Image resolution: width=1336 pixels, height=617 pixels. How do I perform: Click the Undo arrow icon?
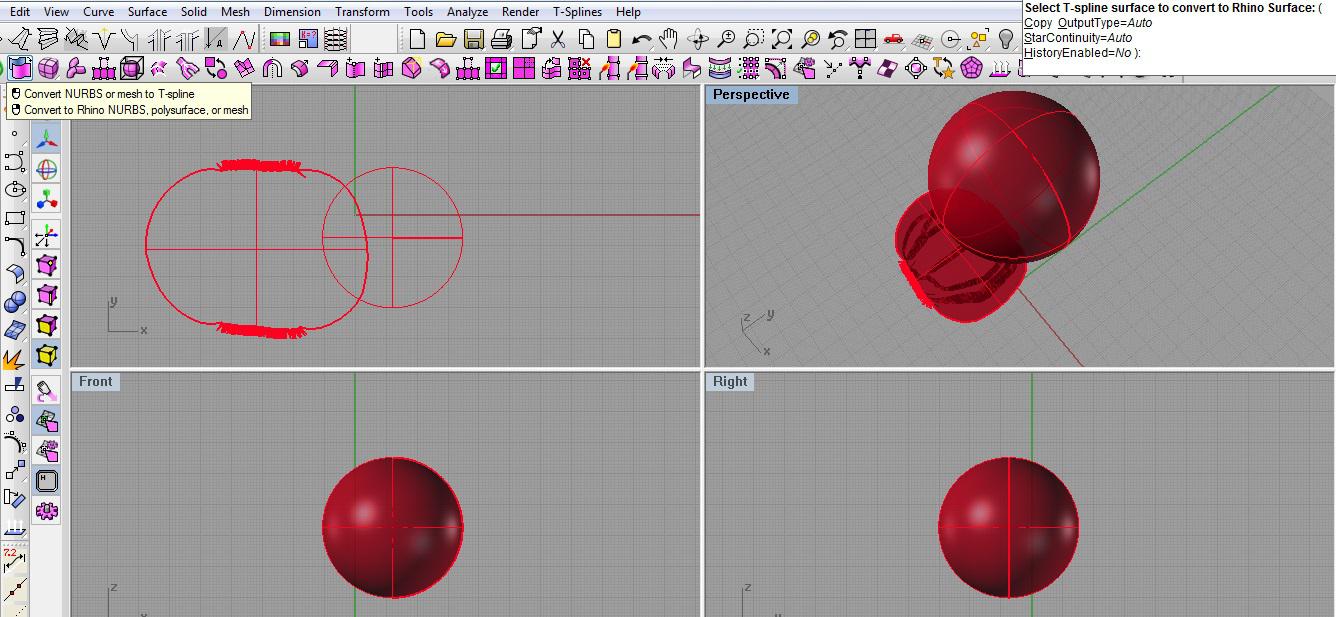coord(642,39)
